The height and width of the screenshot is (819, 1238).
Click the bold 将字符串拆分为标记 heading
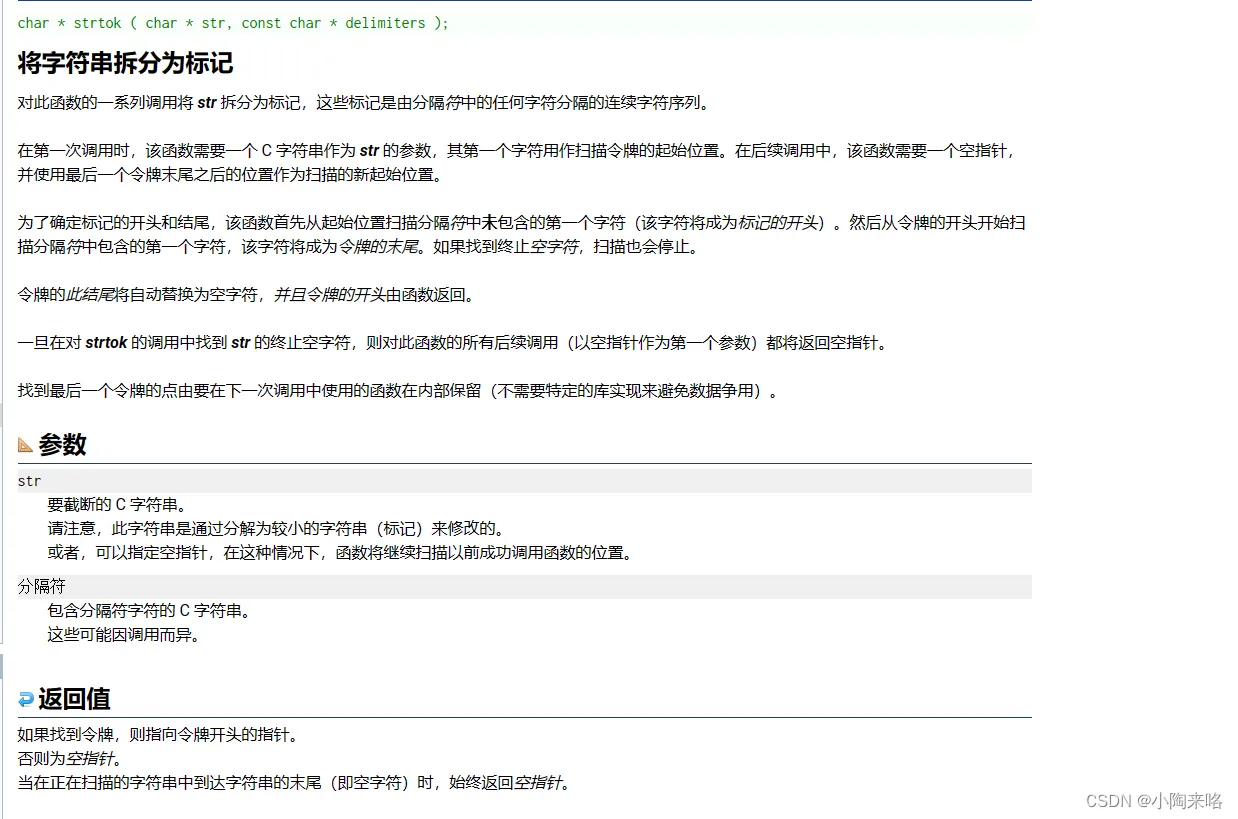[125, 63]
